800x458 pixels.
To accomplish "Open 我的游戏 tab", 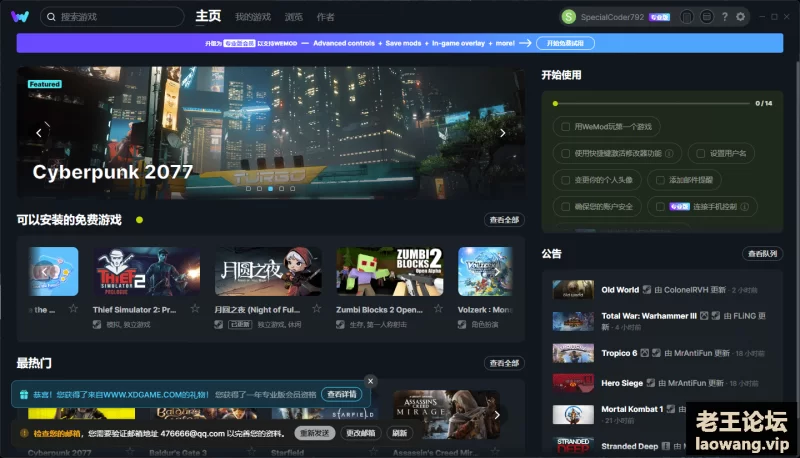I will point(253,17).
